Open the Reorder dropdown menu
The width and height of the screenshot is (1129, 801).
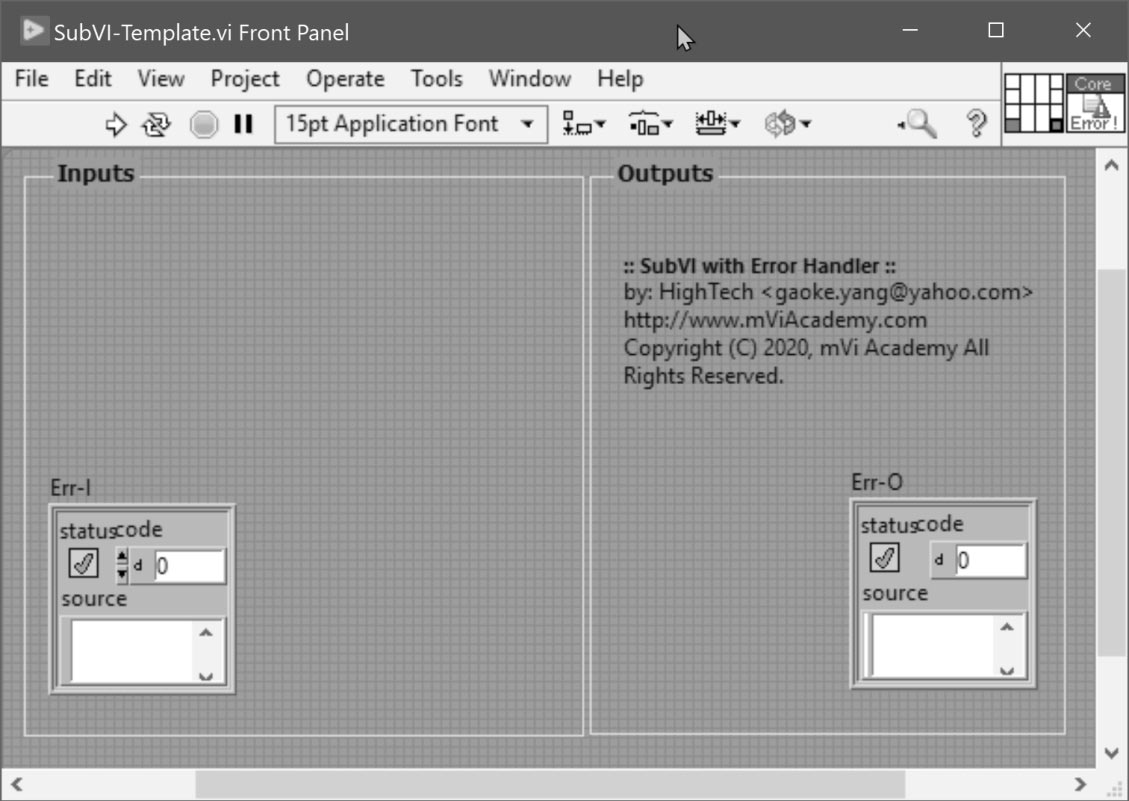point(787,124)
